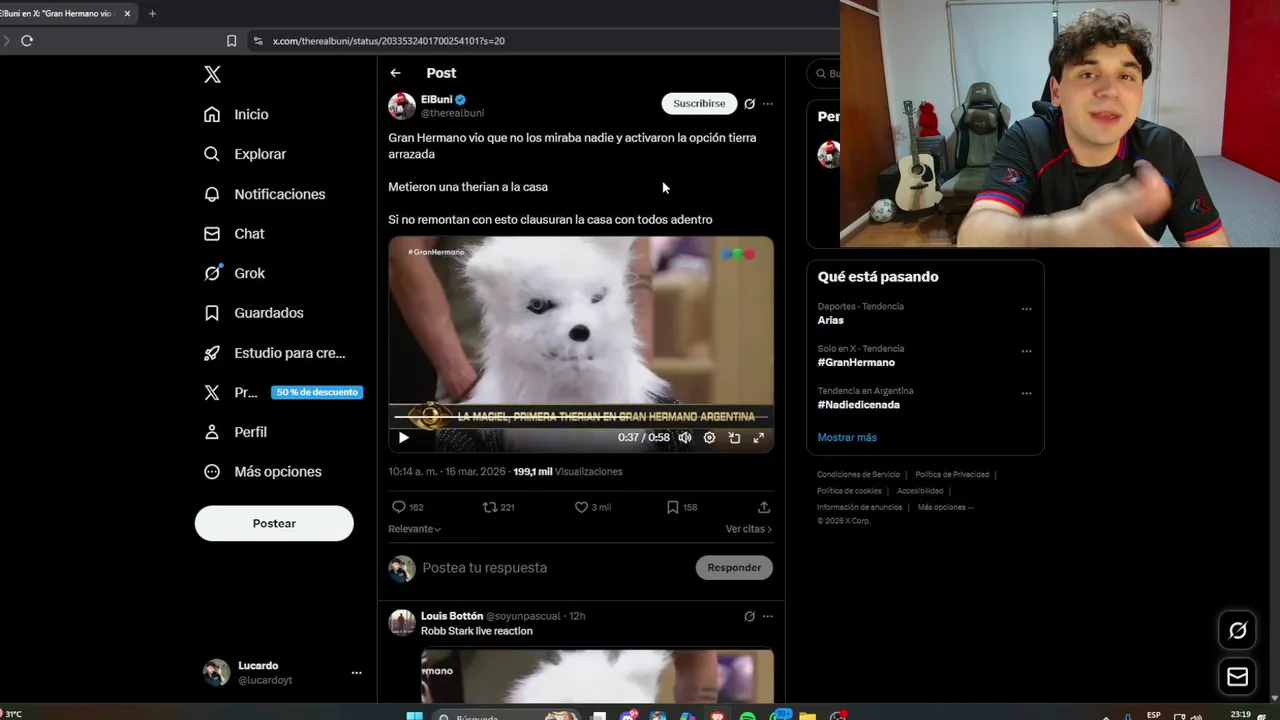Open Condiciones de Servicio link
1280x720 pixels.
pos(858,475)
